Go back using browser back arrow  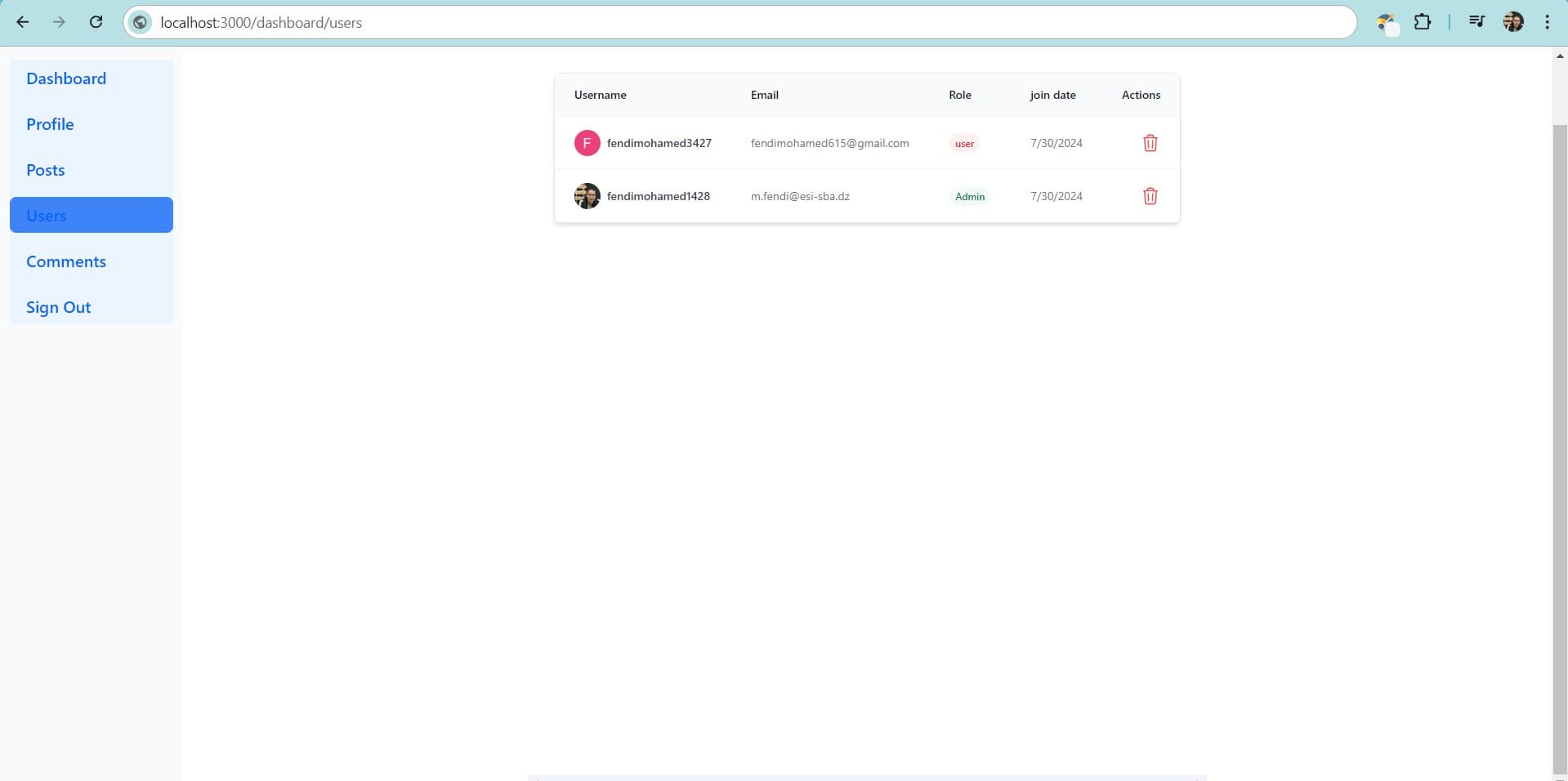(x=23, y=22)
